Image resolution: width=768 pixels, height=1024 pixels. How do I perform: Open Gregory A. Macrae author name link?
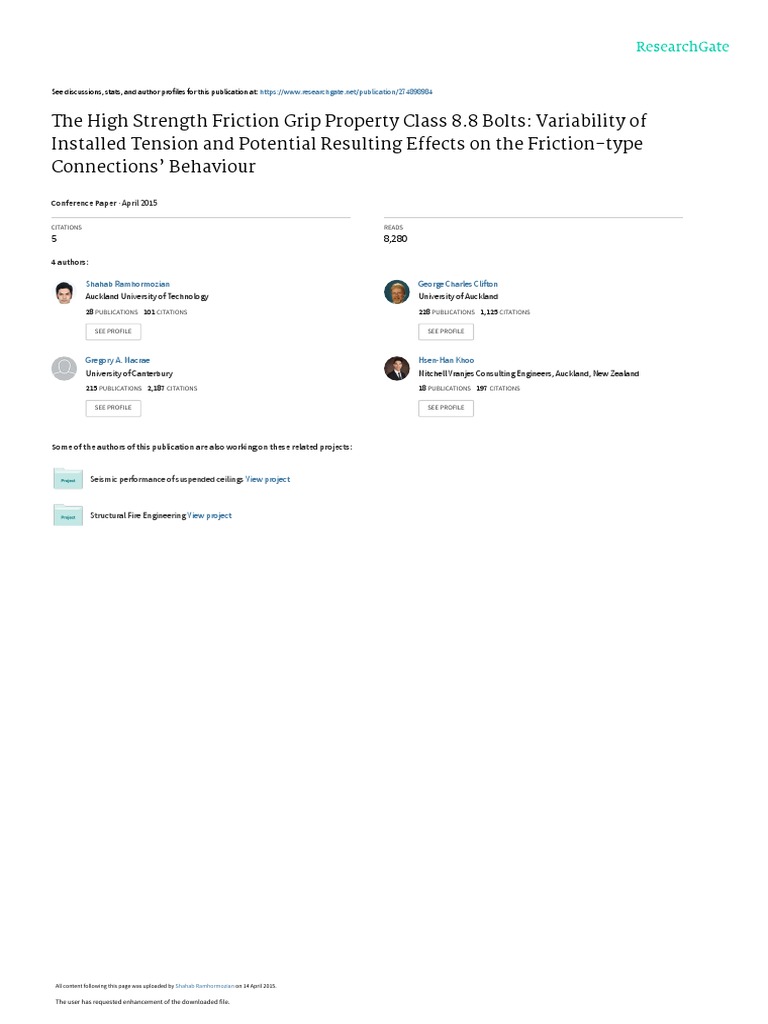coord(118,360)
